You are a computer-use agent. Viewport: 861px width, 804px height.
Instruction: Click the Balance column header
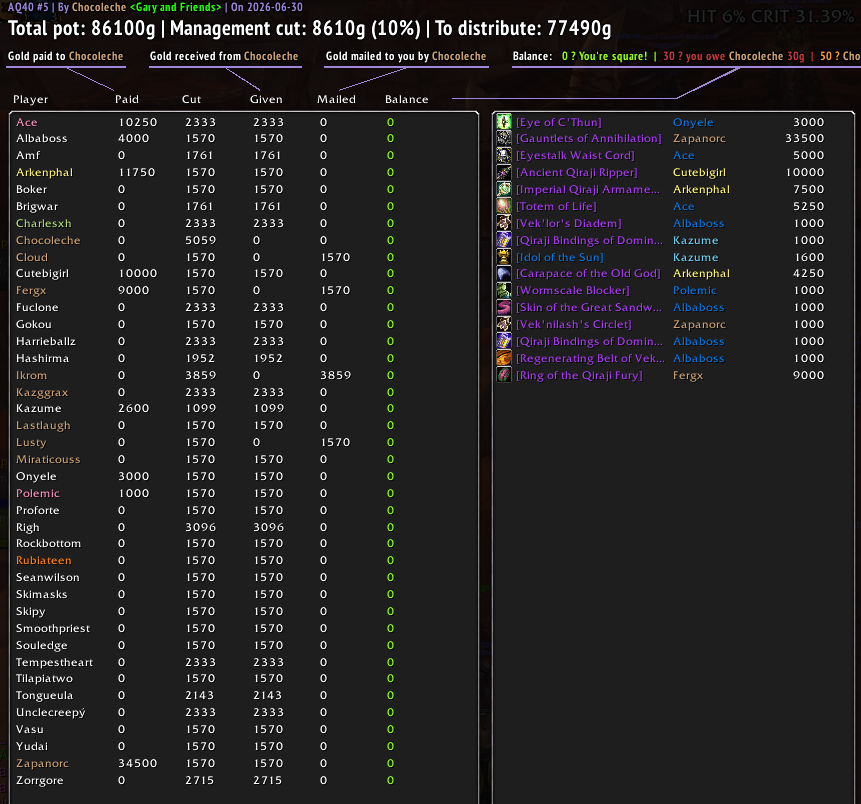pyautogui.click(x=406, y=99)
